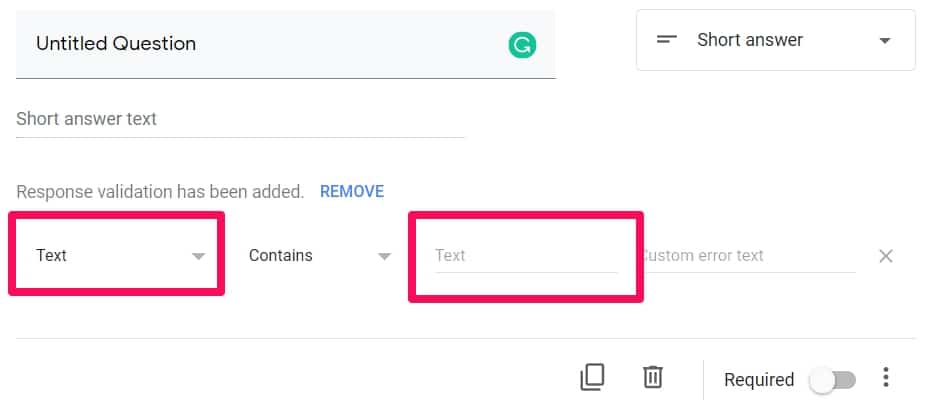Click the Custom error text field
Screen dimensions: 934x412
(749, 256)
